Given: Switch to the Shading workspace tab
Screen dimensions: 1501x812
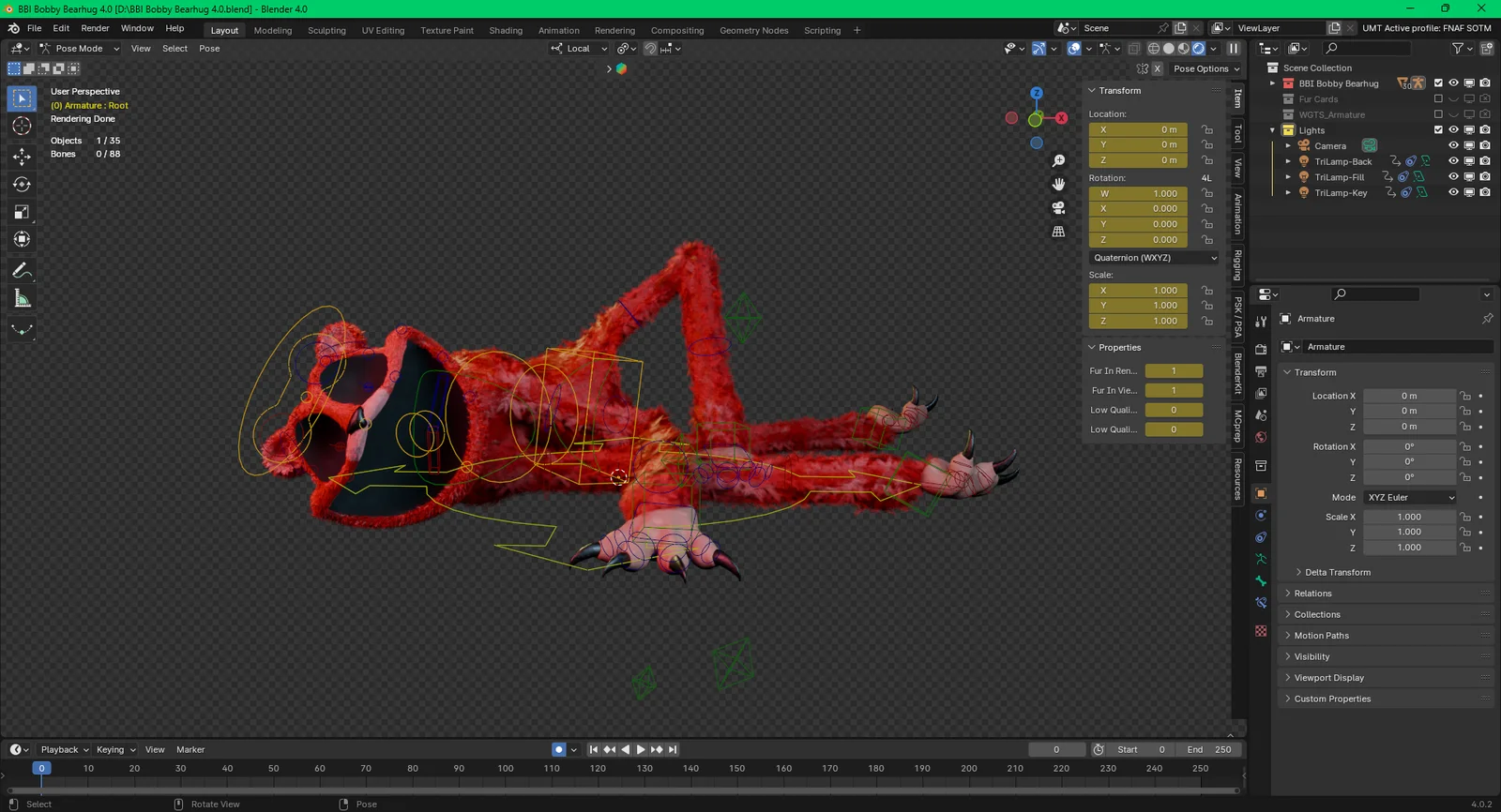Looking at the screenshot, I should click(506, 30).
